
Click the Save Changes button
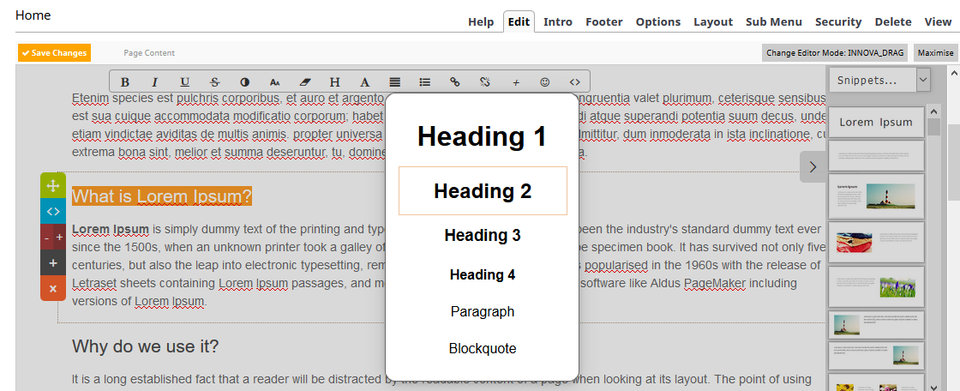coord(54,53)
